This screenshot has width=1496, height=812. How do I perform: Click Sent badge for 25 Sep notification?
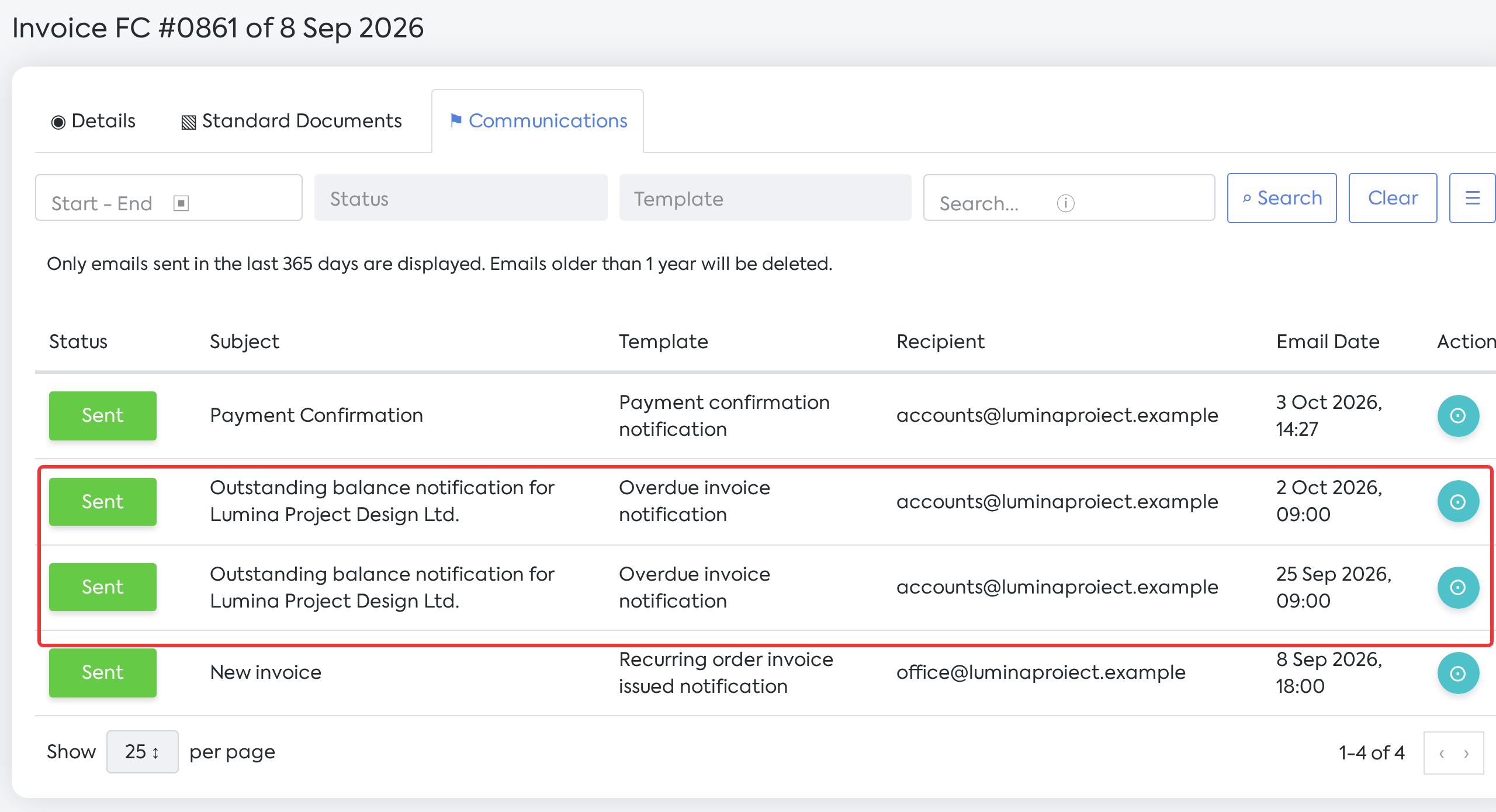103,587
